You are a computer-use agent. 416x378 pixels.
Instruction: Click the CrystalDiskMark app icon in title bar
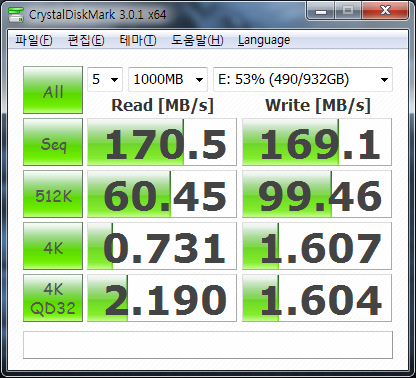pos(16,14)
